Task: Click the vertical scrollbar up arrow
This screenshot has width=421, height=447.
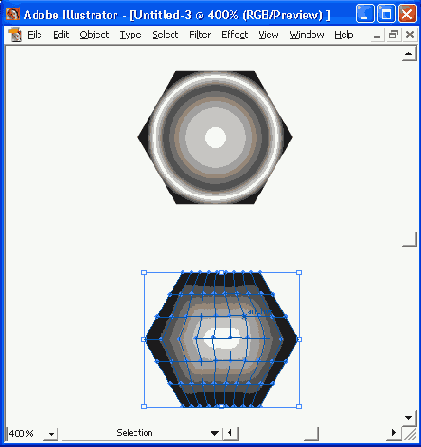Action: (409, 54)
